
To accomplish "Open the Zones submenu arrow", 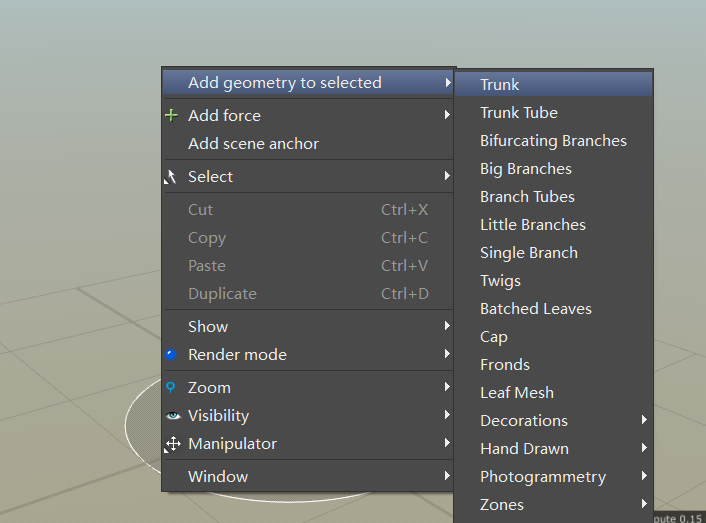I will (x=645, y=504).
